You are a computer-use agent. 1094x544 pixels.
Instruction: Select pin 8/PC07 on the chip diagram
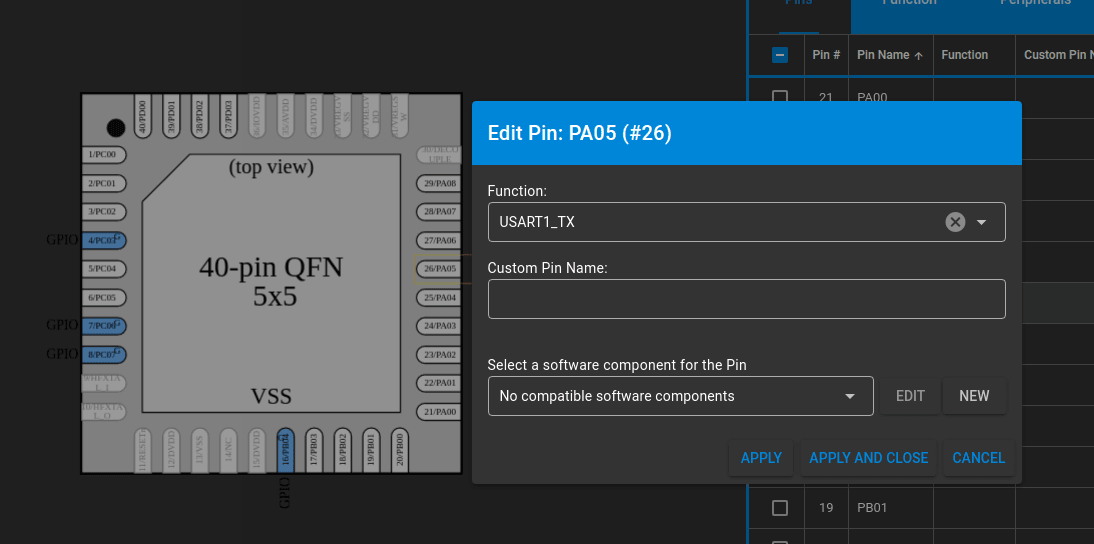[104, 354]
